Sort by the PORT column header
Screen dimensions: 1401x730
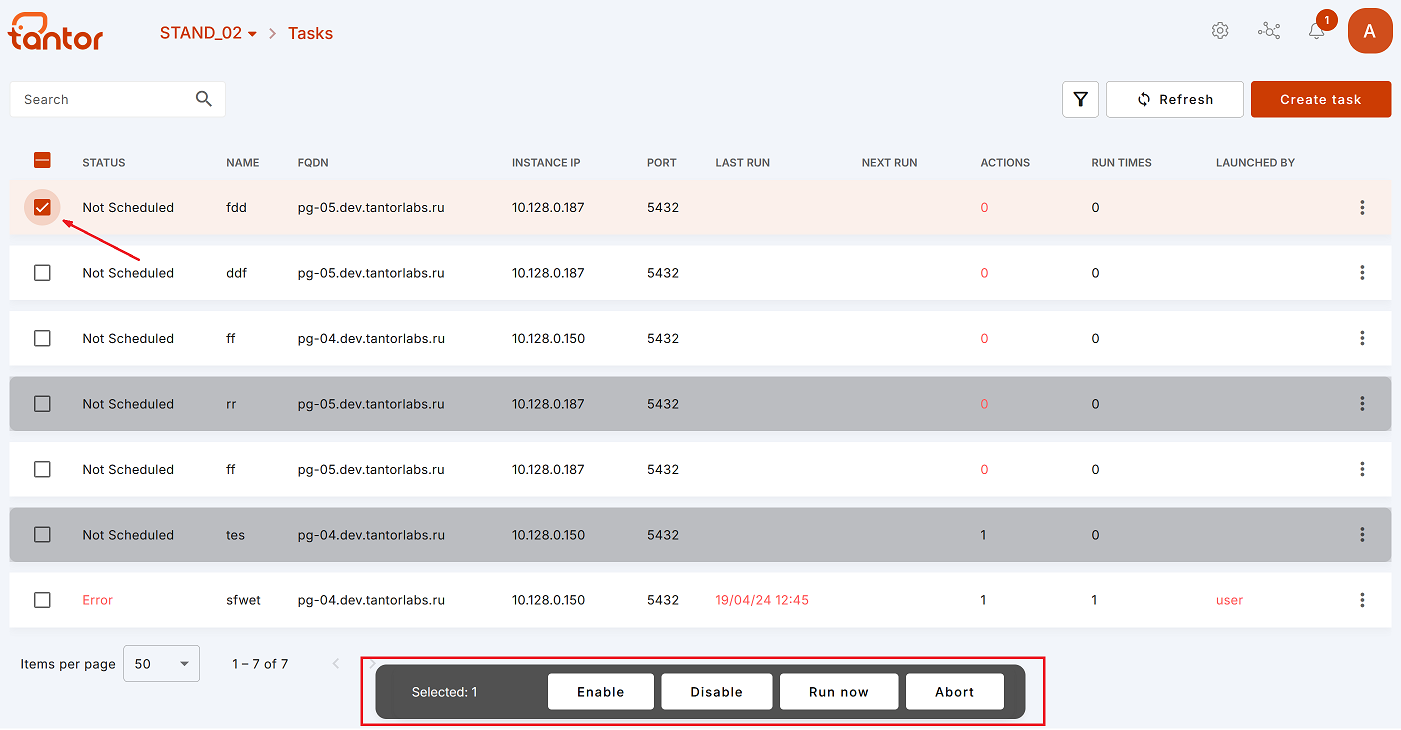coord(662,163)
